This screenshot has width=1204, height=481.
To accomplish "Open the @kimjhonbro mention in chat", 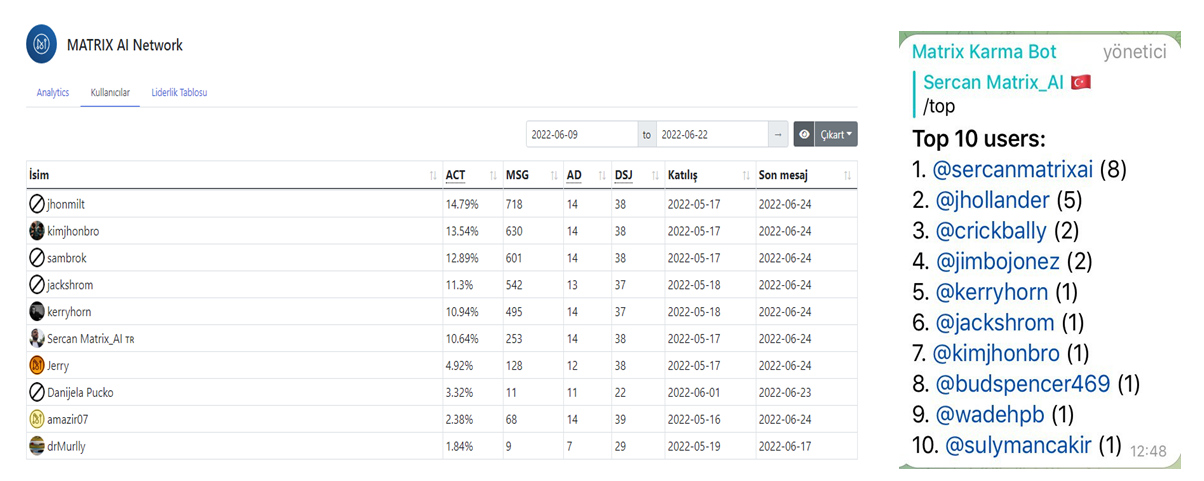I will 997,353.
